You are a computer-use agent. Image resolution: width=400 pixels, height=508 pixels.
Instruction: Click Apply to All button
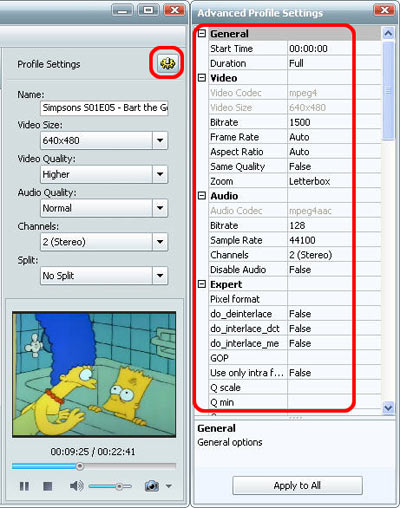(x=297, y=485)
